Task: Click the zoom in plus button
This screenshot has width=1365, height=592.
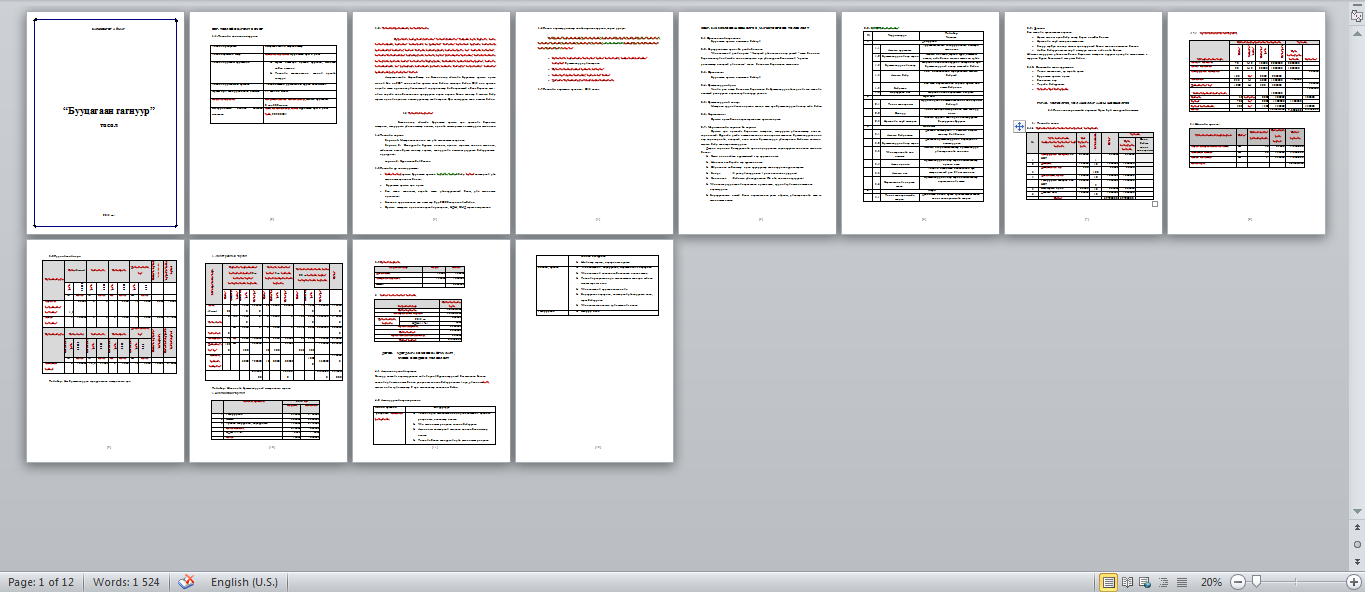Action: (x=1354, y=582)
